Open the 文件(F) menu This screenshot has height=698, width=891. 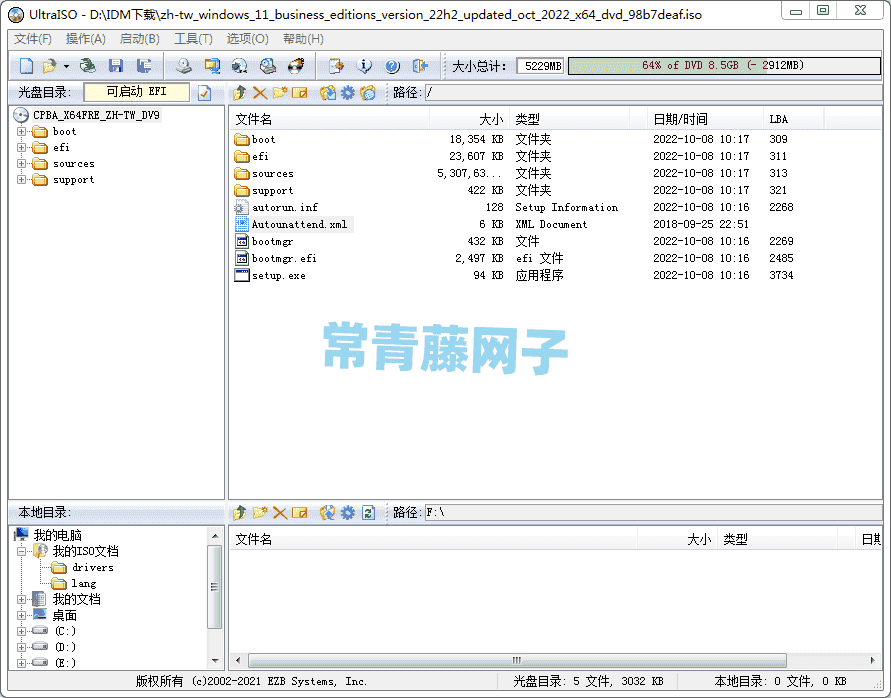coord(33,39)
